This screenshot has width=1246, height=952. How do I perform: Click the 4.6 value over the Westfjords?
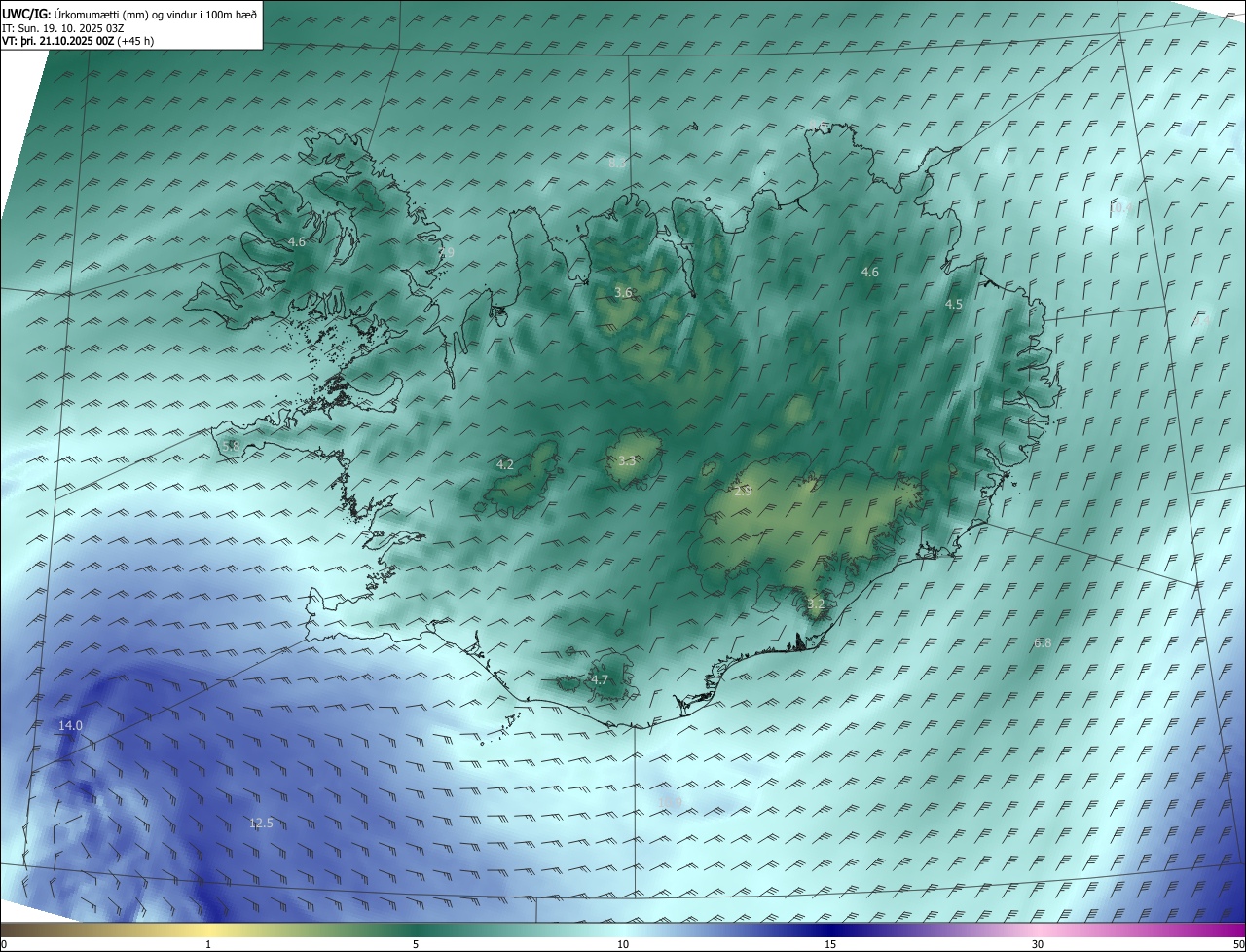coord(297,241)
